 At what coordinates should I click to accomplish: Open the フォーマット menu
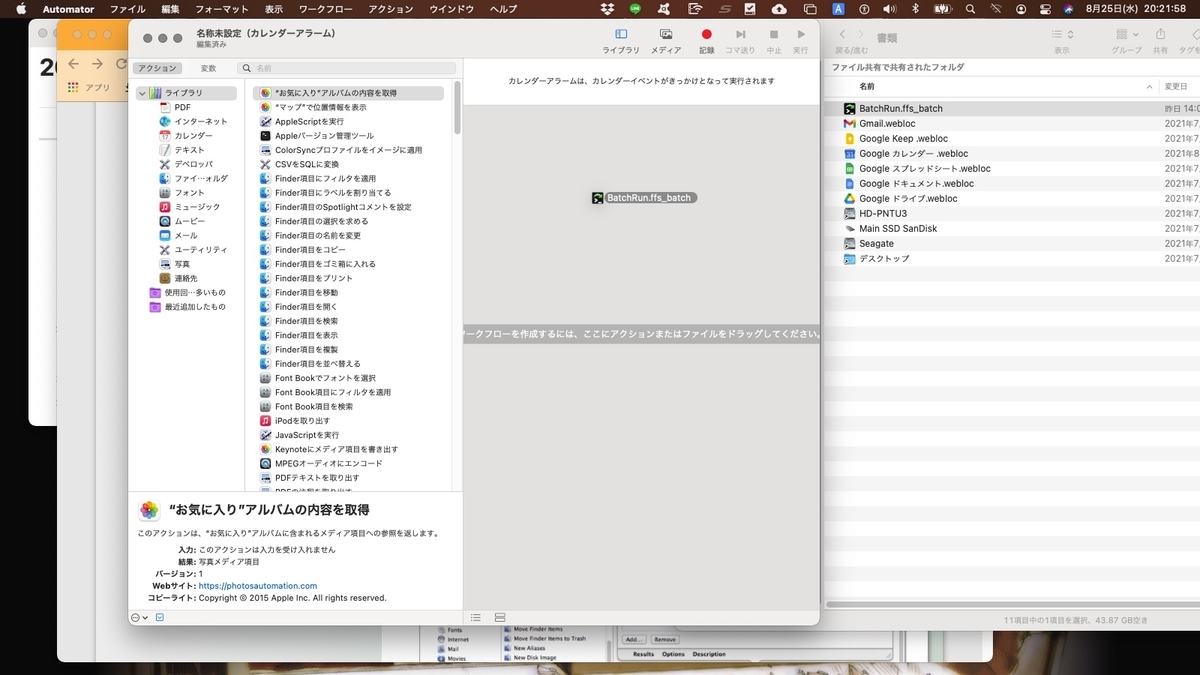coord(222,9)
